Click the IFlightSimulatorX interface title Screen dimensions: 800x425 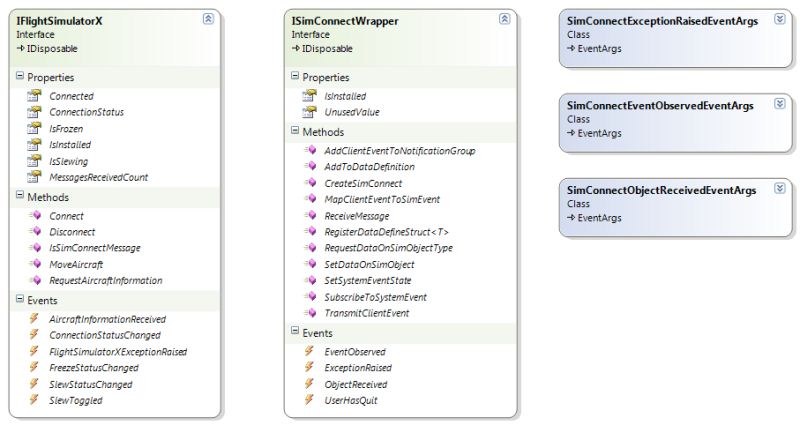pyautogui.click(x=59, y=21)
